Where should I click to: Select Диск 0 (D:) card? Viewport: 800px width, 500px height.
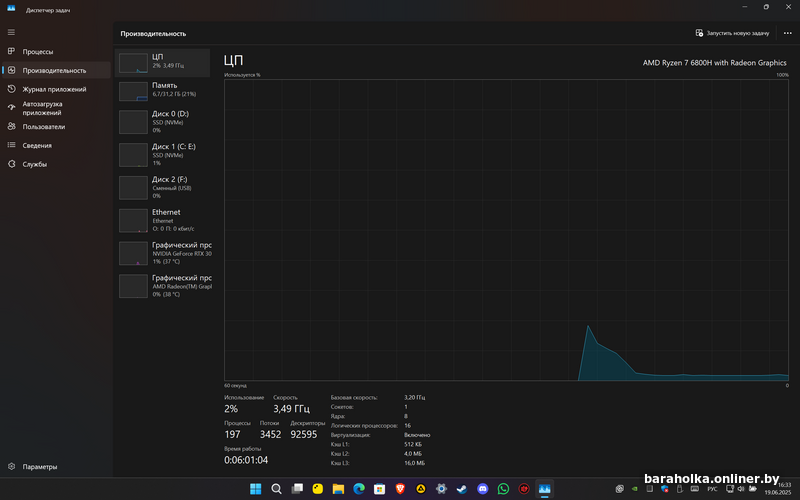[163, 121]
